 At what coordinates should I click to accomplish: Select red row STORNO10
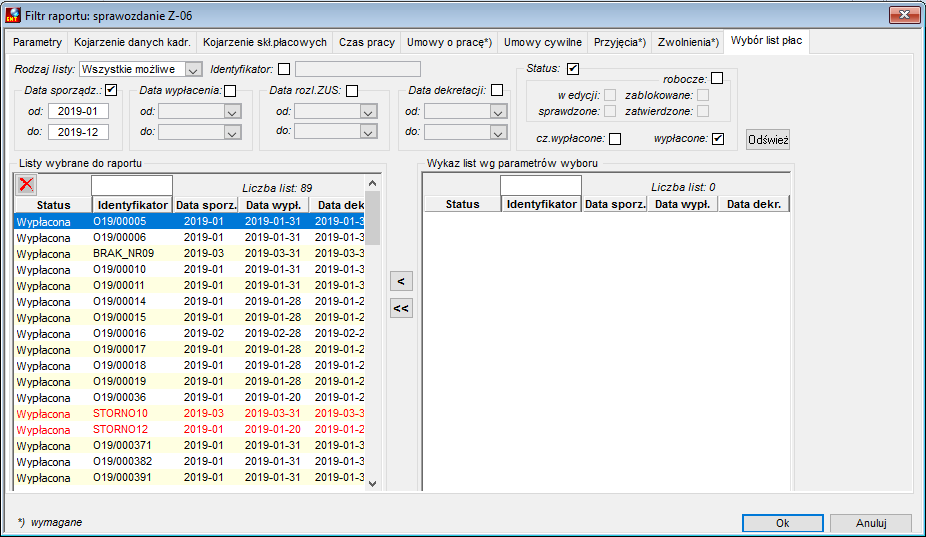[x=190, y=414]
